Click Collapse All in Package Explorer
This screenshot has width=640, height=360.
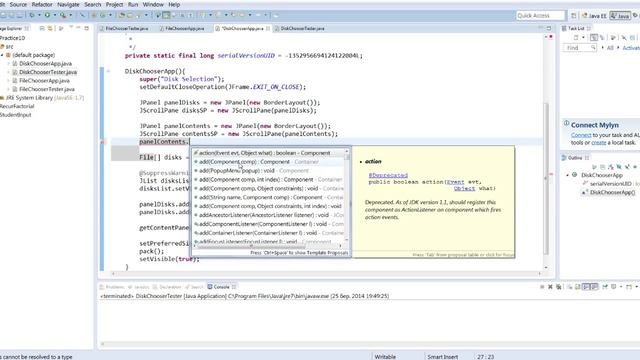[x=42, y=28]
